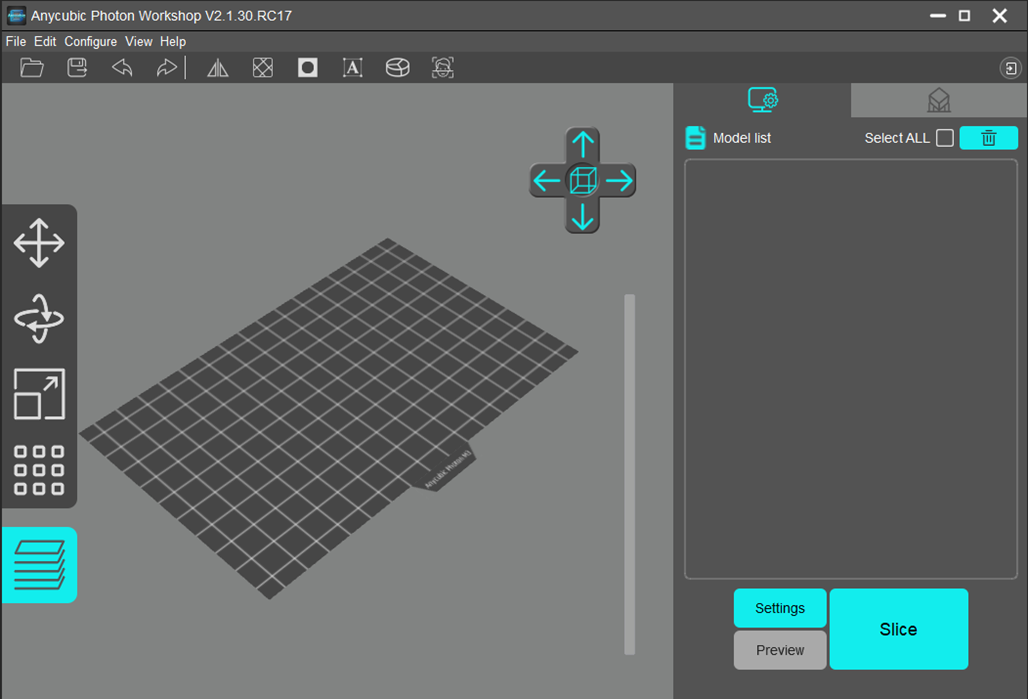Reset the view with the center cube icon
This screenshot has width=1028, height=699.
click(582, 180)
